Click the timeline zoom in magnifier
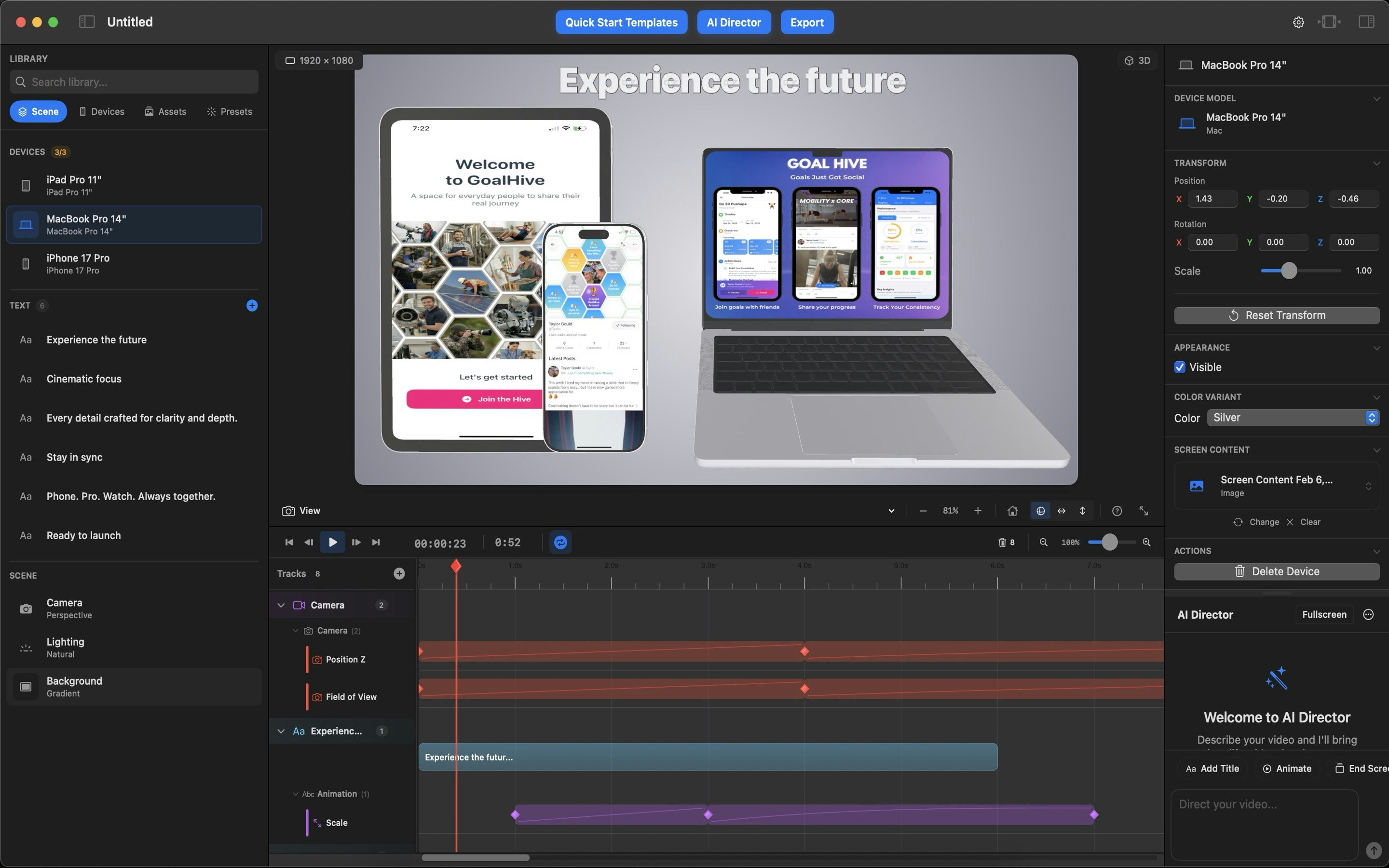 point(1146,542)
